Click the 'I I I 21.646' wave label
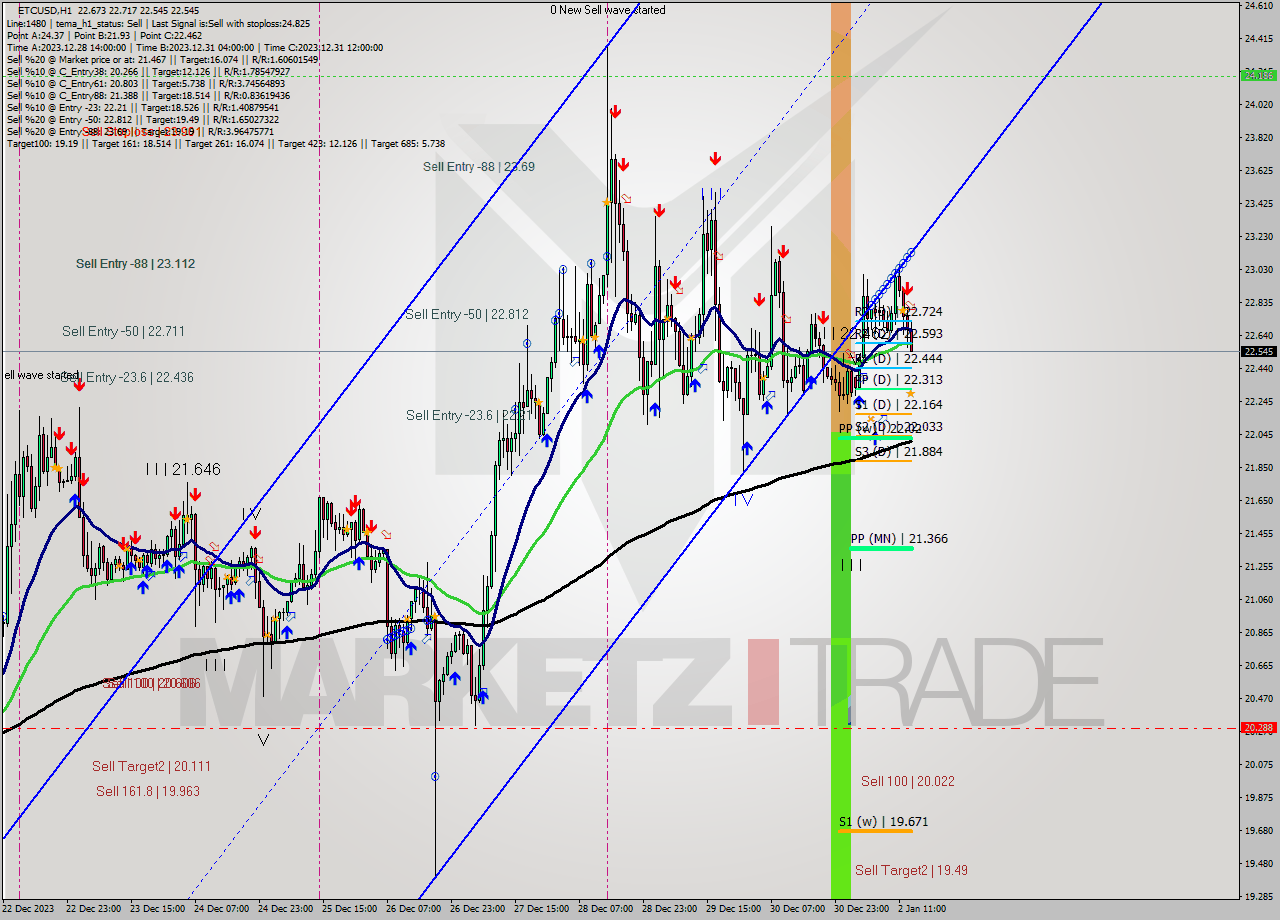The height and width of the screenshot is (920, 1280). coord(183,469)
